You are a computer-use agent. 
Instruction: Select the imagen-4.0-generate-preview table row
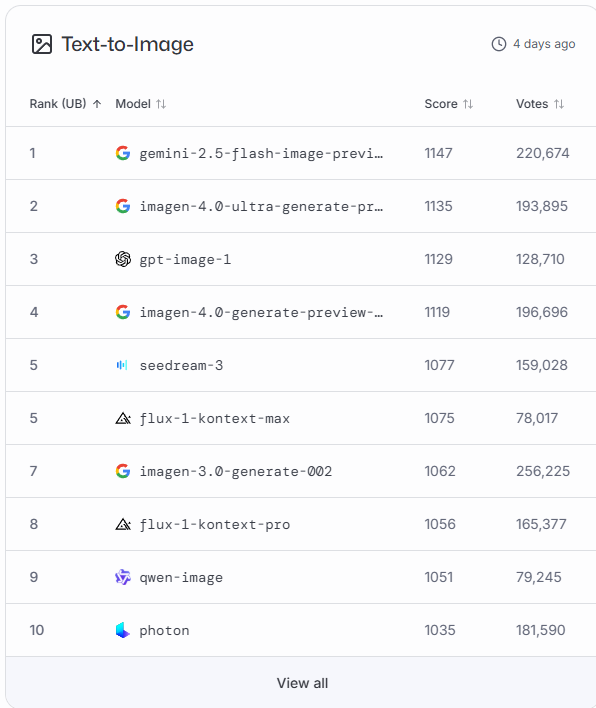point(301,312)
